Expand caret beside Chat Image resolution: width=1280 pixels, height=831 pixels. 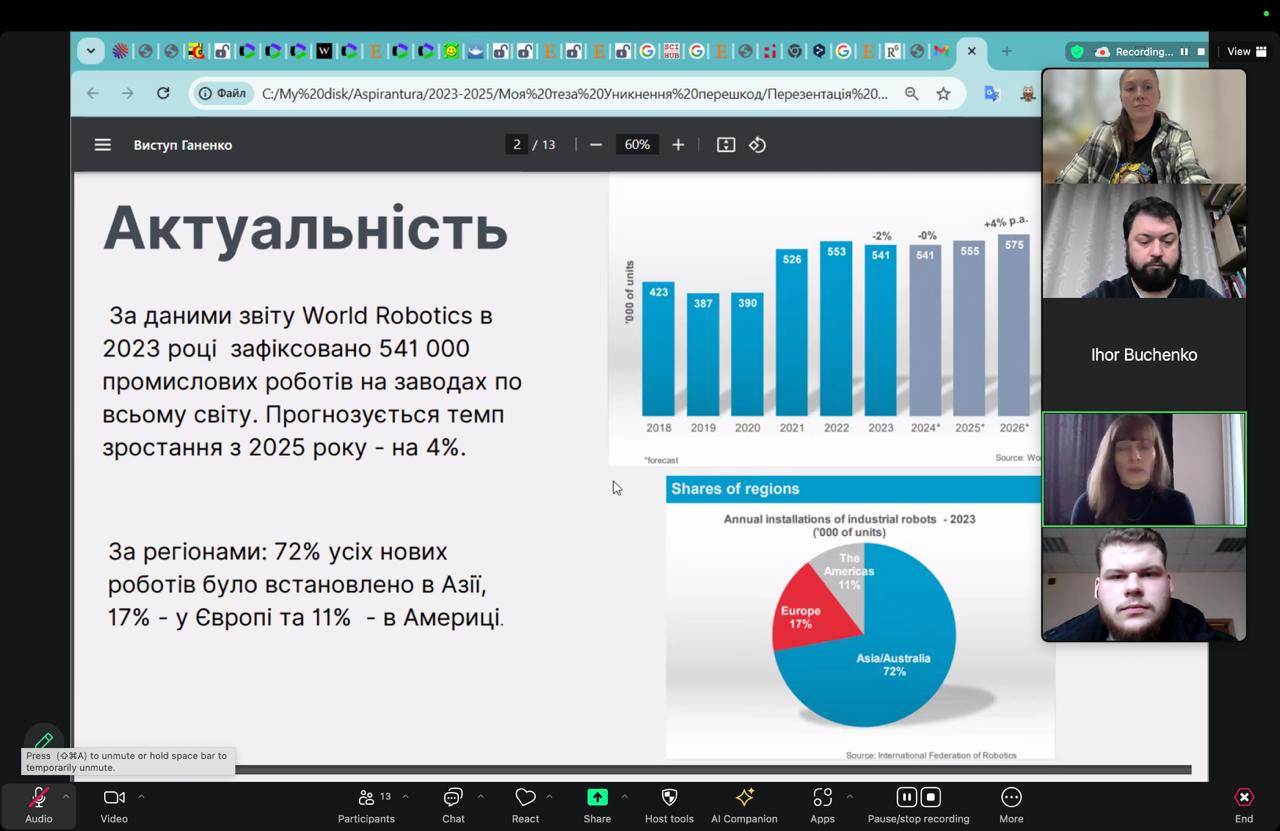click(x=480, y=797)
